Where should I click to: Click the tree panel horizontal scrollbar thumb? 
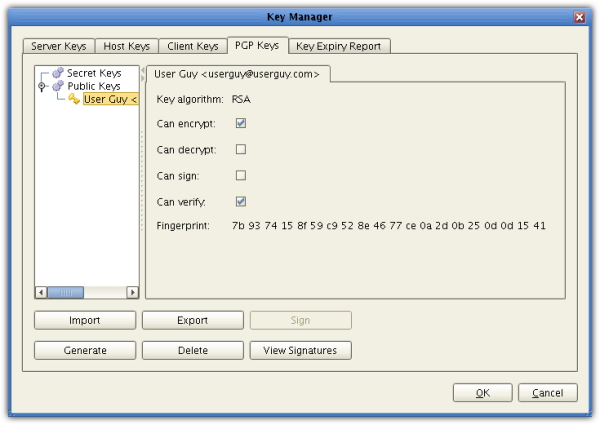pos(67,292)
